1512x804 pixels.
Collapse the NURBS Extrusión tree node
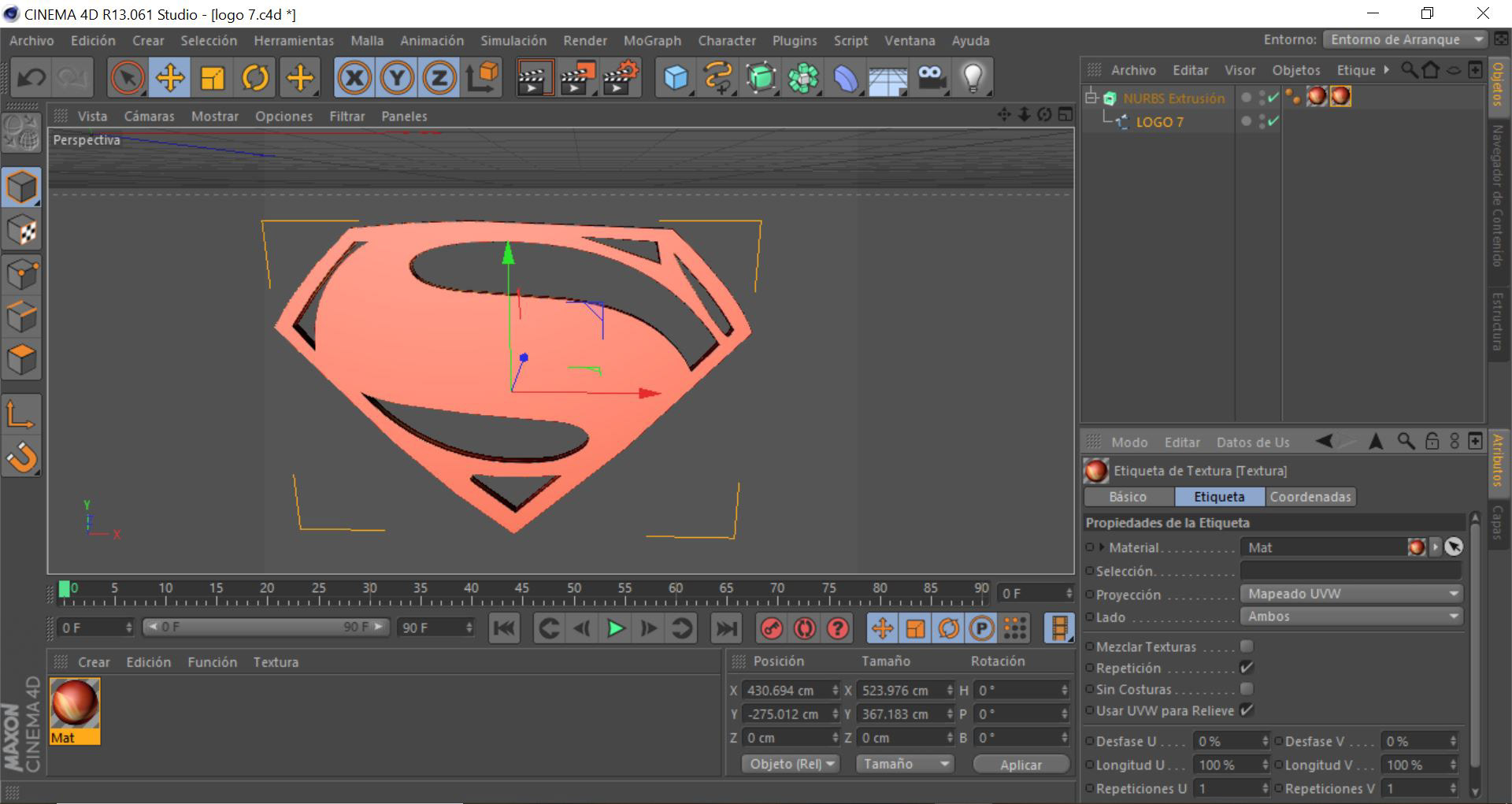[1091, 98]
